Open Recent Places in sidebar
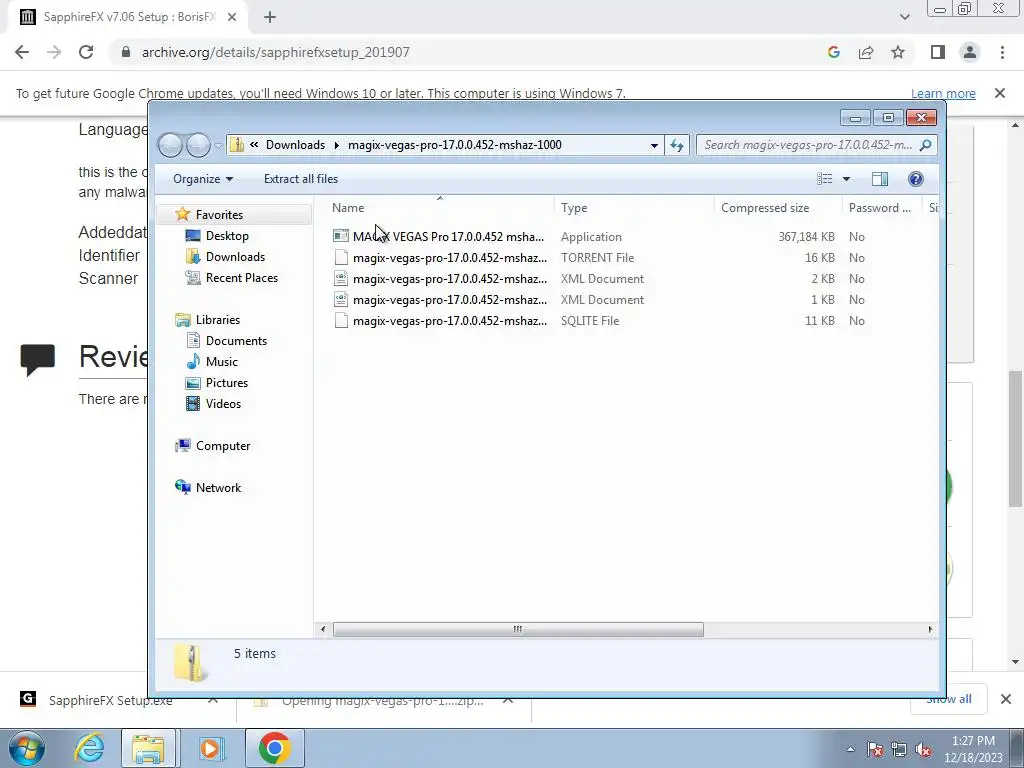The height and width of the screenshot is (768, 1024). (242, 278)
